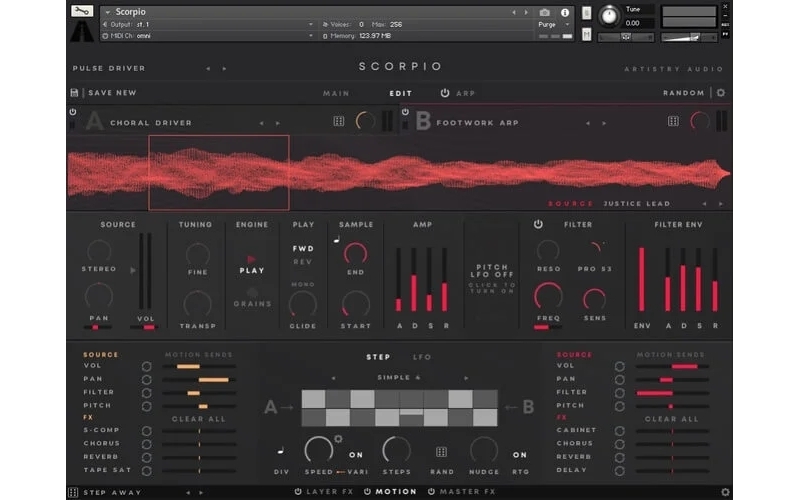Image resolution: width=800 pixels, height=500 pixels.
Task: Toggle MASTER FX power icon
Action: click(x=431, y=491)
